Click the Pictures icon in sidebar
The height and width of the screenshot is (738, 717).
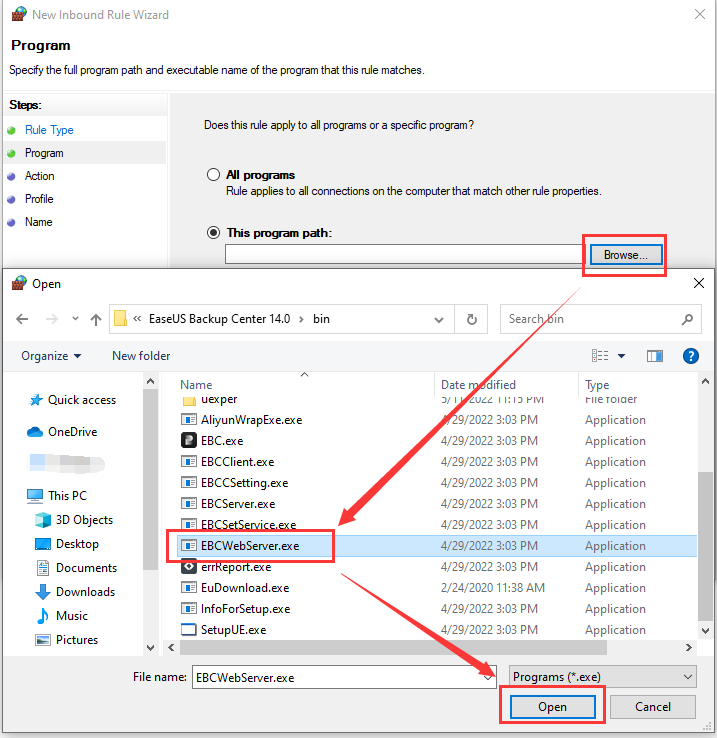click(43, 640)
